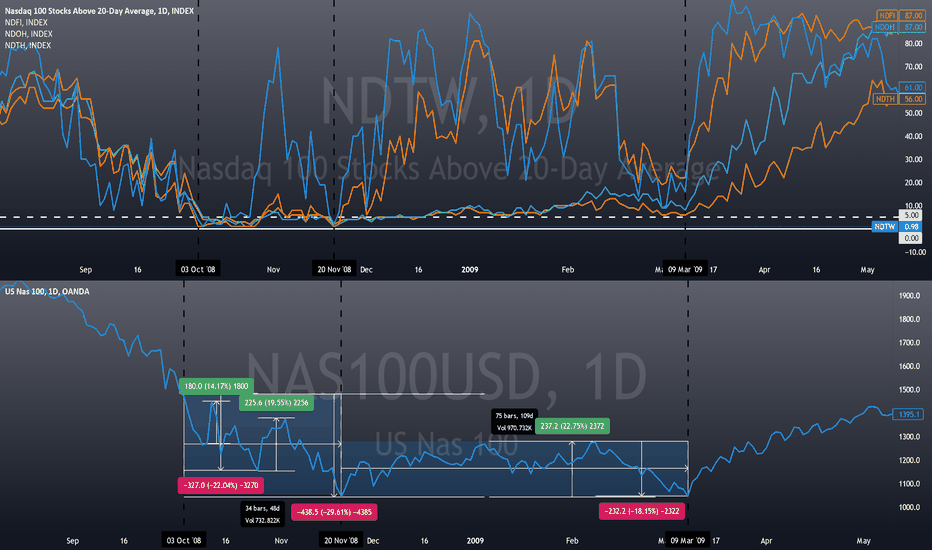Image resolution: width=932 pixels, height=550 pixels.
Task: Select the '-438.5 (-29.61%) -4385' measurement label
Action: pyautogui.click(x=334, y=512)
